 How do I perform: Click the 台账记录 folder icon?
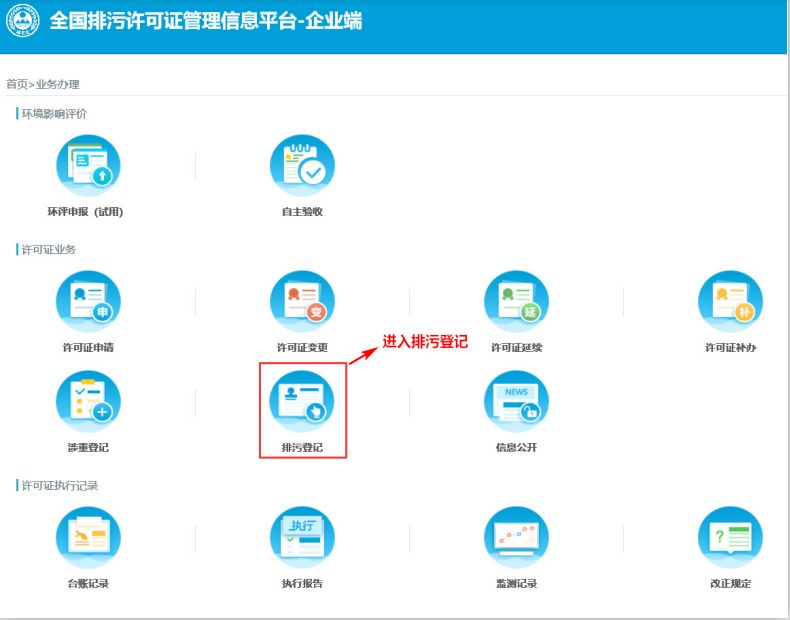pyautogui.click(x=88, y=538)
